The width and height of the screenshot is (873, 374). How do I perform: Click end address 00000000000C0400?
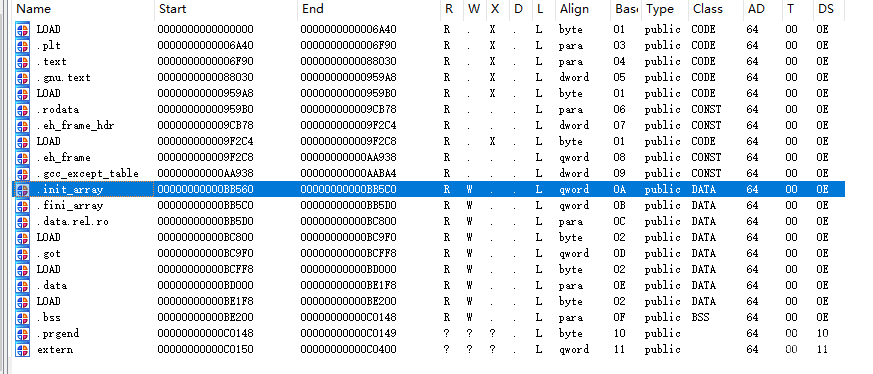pos(349,350)
